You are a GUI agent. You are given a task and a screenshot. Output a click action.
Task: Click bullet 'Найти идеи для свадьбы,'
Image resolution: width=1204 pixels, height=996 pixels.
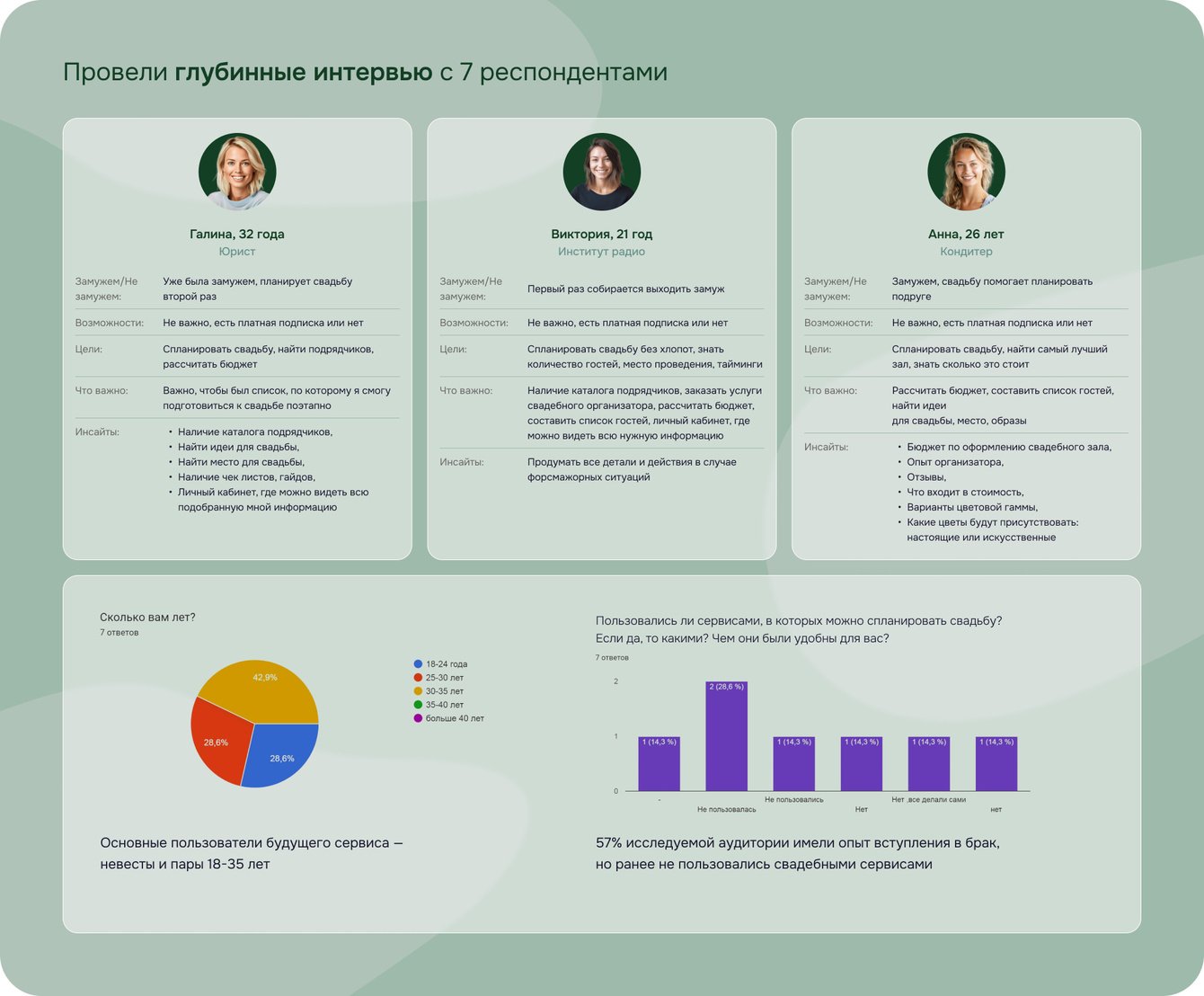(239, 447)
